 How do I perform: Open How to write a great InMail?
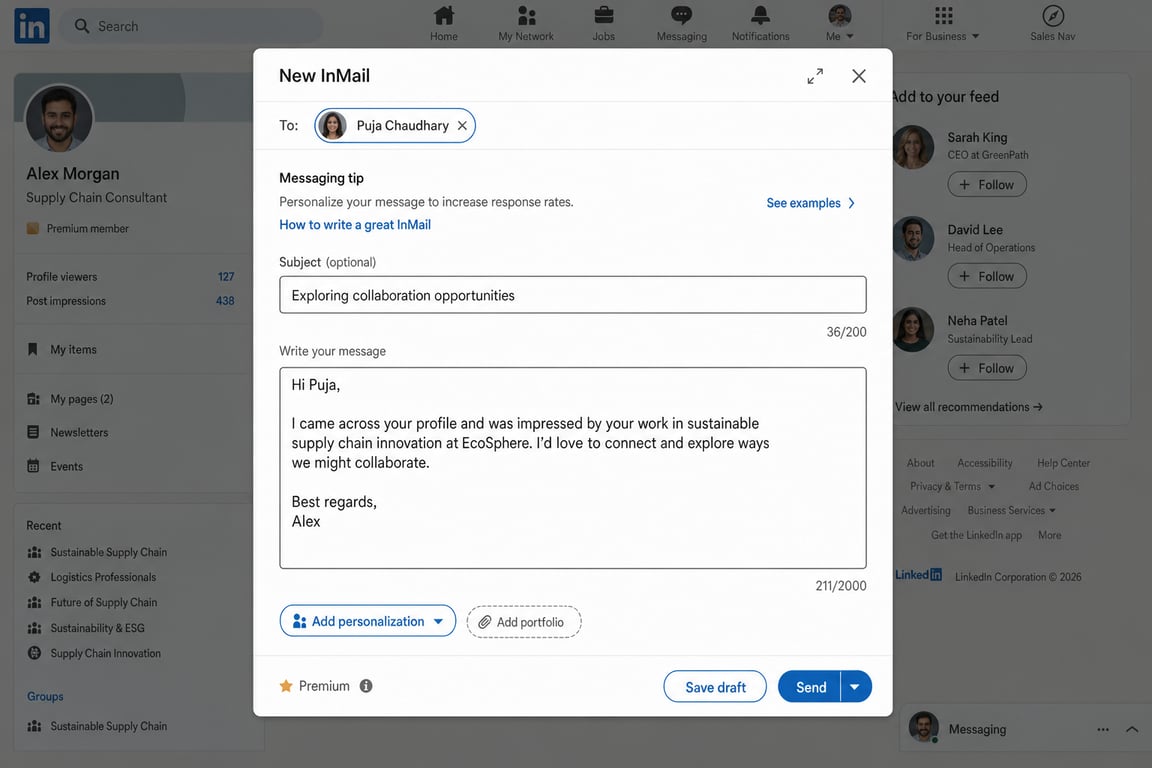point(355,224)
